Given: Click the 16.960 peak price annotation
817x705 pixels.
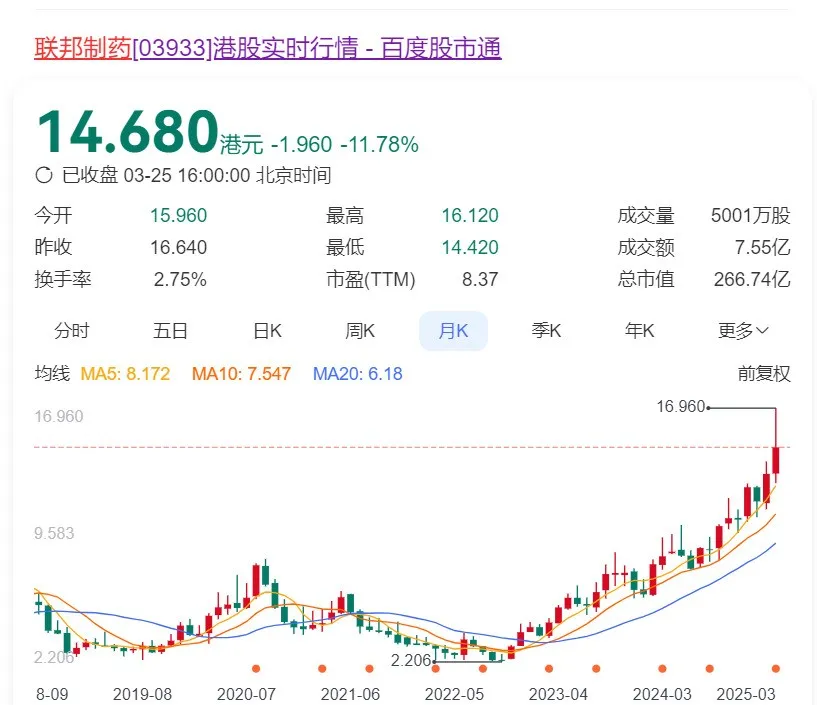Looking at the screenshot, I should [x=680, y=406].
